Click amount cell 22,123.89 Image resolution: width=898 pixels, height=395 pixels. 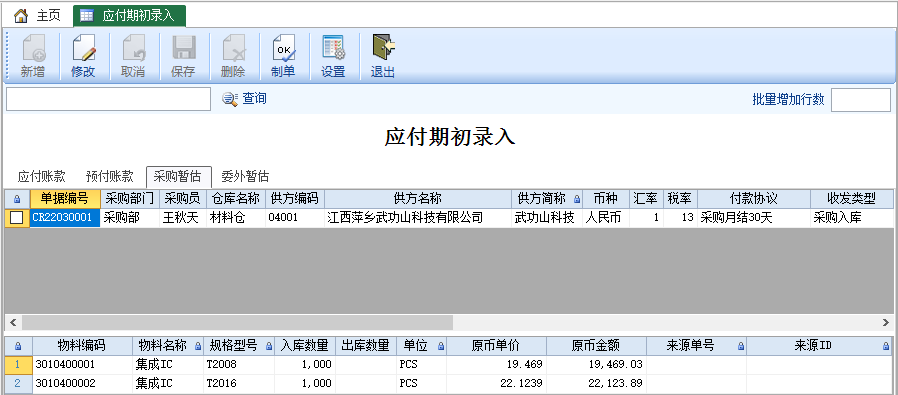(x=596, y=383)
